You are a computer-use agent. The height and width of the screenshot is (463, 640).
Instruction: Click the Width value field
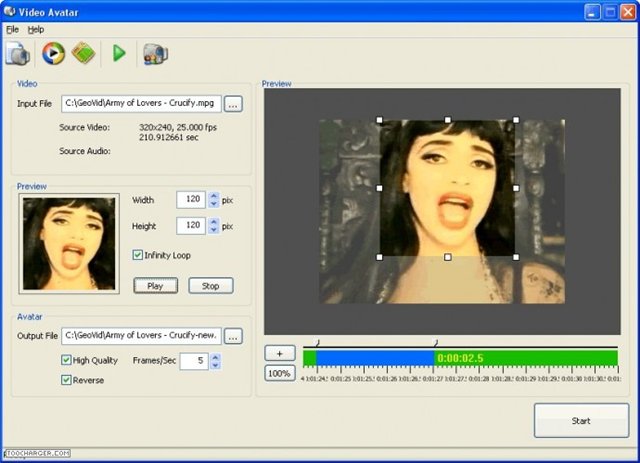click(191, 200)
